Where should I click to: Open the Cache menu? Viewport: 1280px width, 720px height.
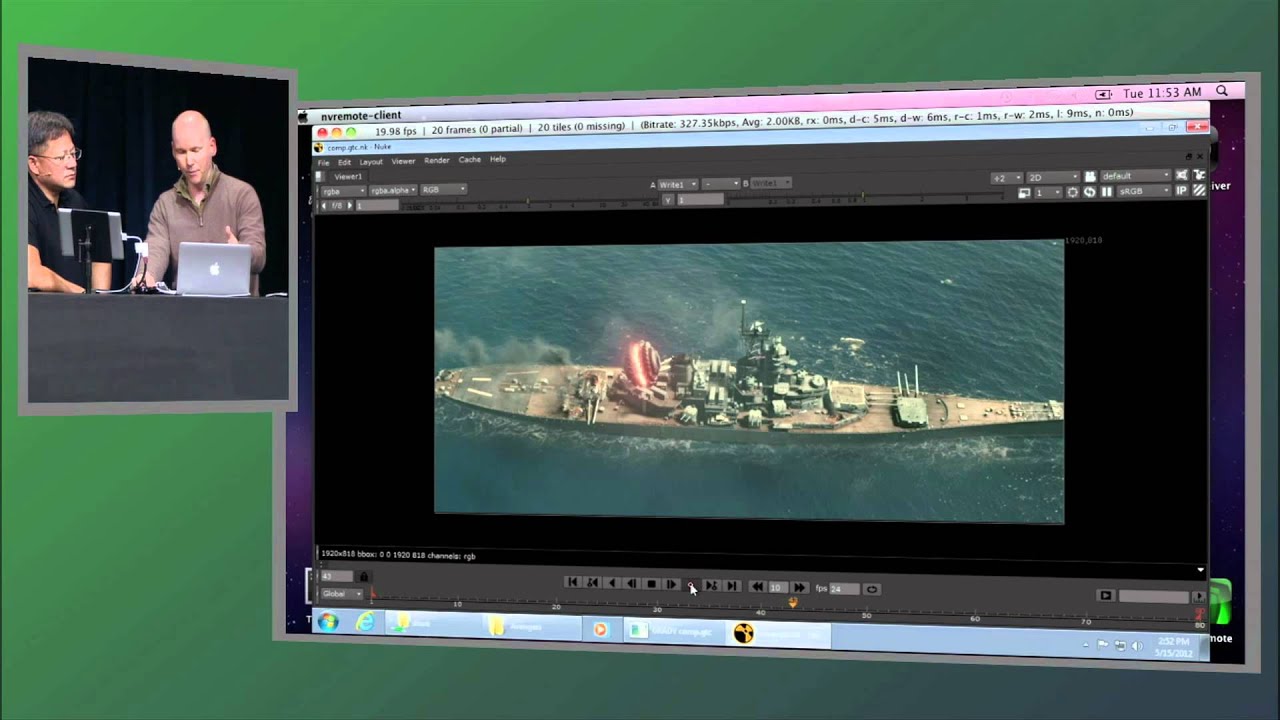(x=470, y=160)
